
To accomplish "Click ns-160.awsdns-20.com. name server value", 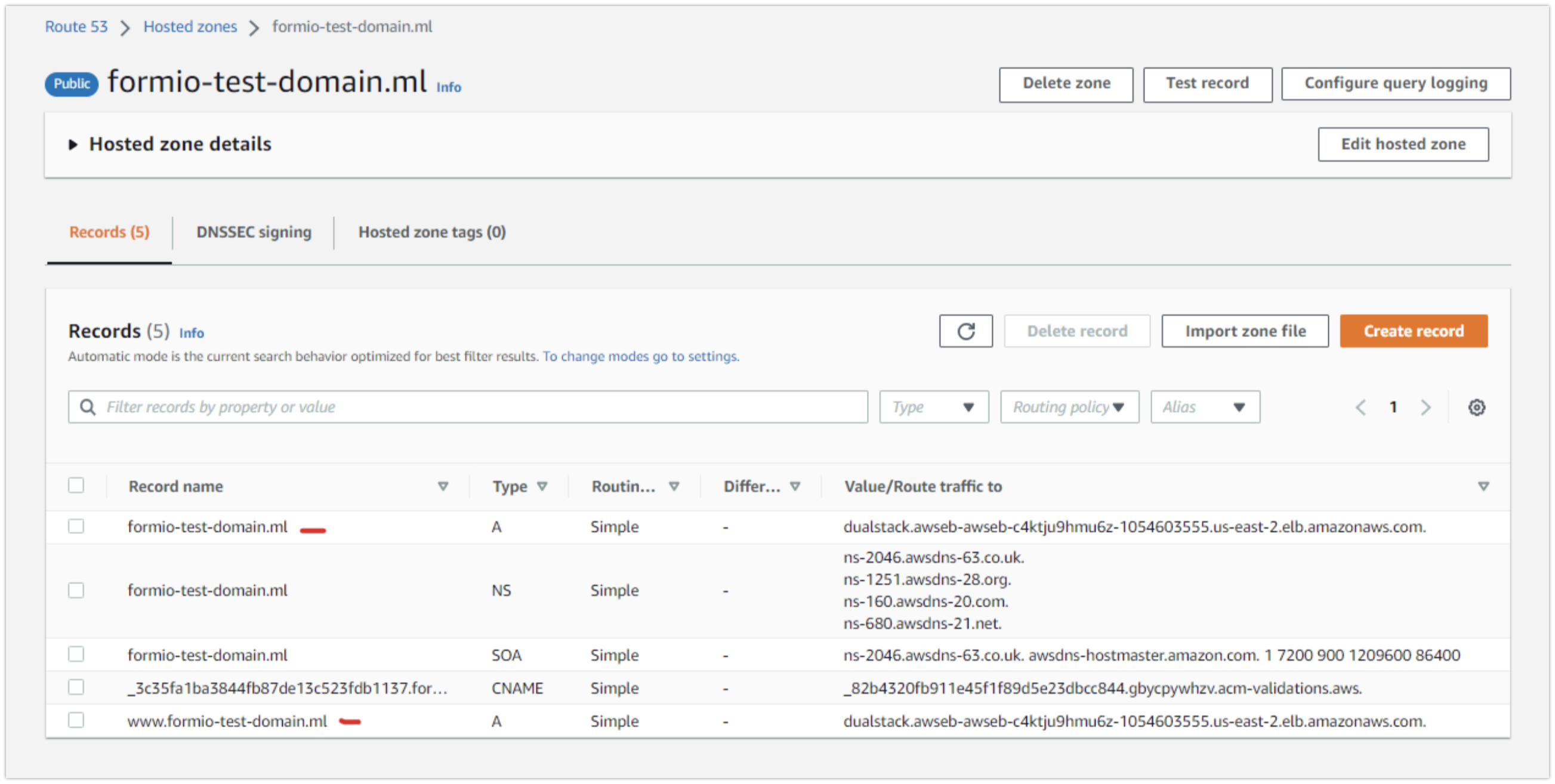I will 925,602.
